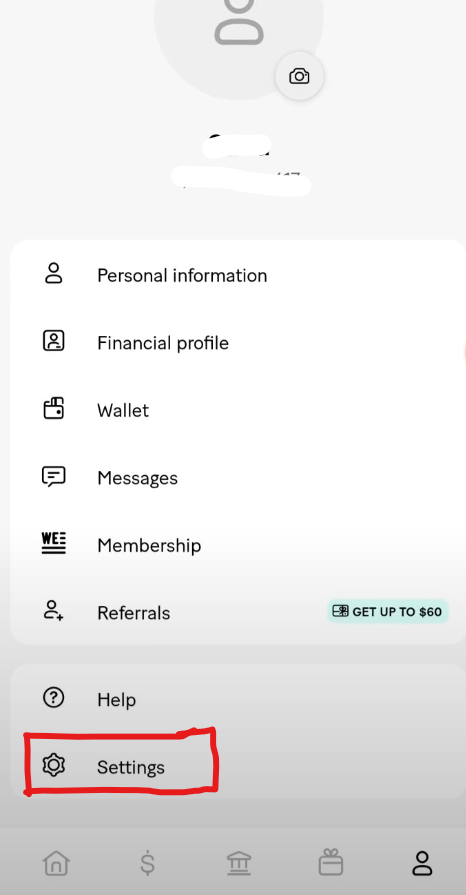
Task: Click the question mark Help icon
Action: coord(54,698)
